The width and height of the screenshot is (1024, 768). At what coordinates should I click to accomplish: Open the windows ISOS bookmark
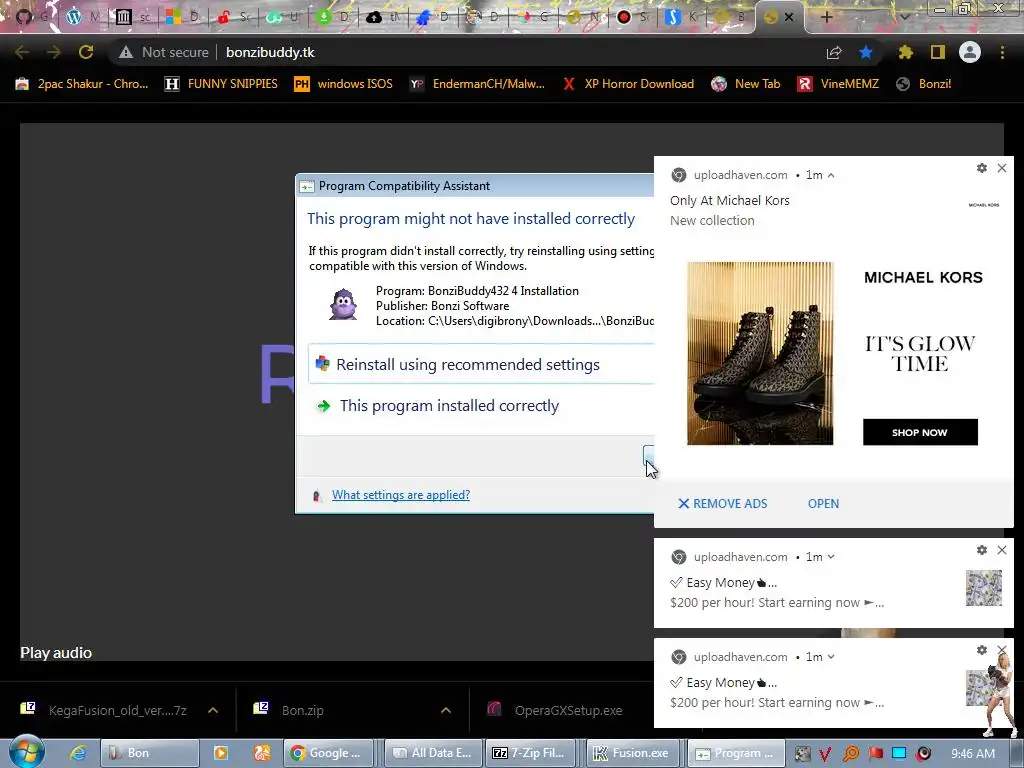[x=344, y=84]
